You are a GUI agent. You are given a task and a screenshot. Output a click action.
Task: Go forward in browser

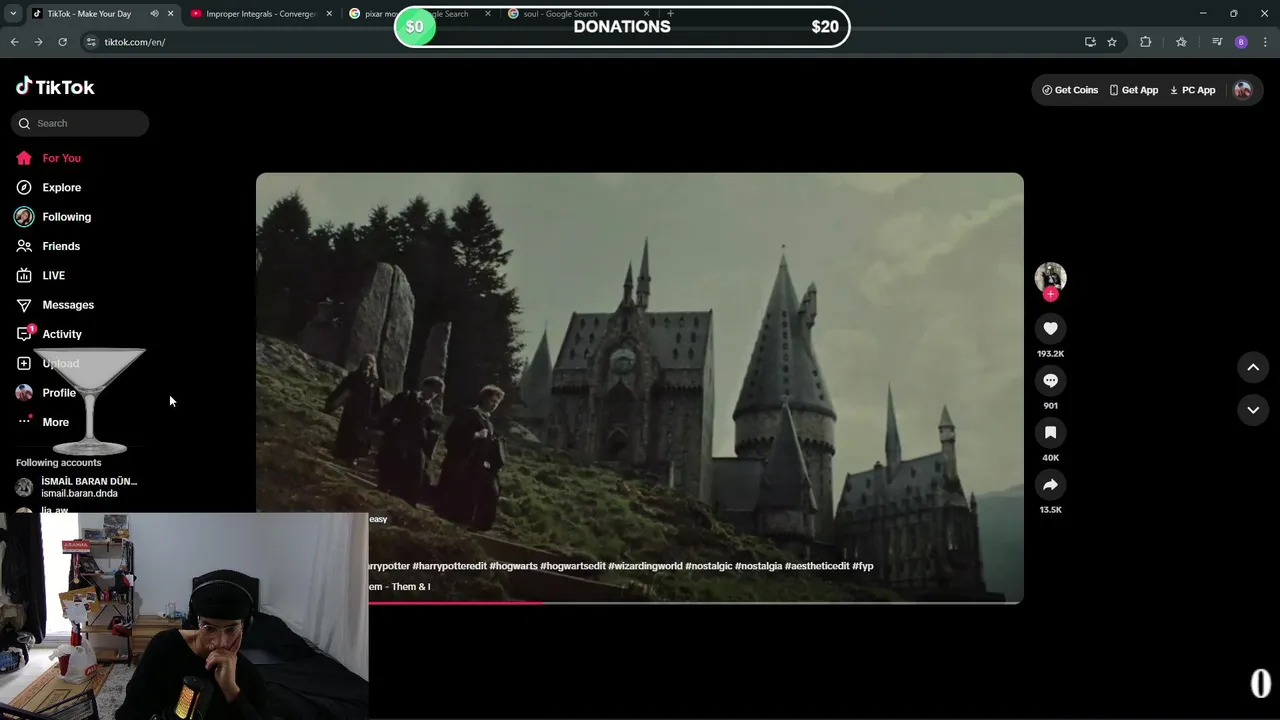coord(38,42)
